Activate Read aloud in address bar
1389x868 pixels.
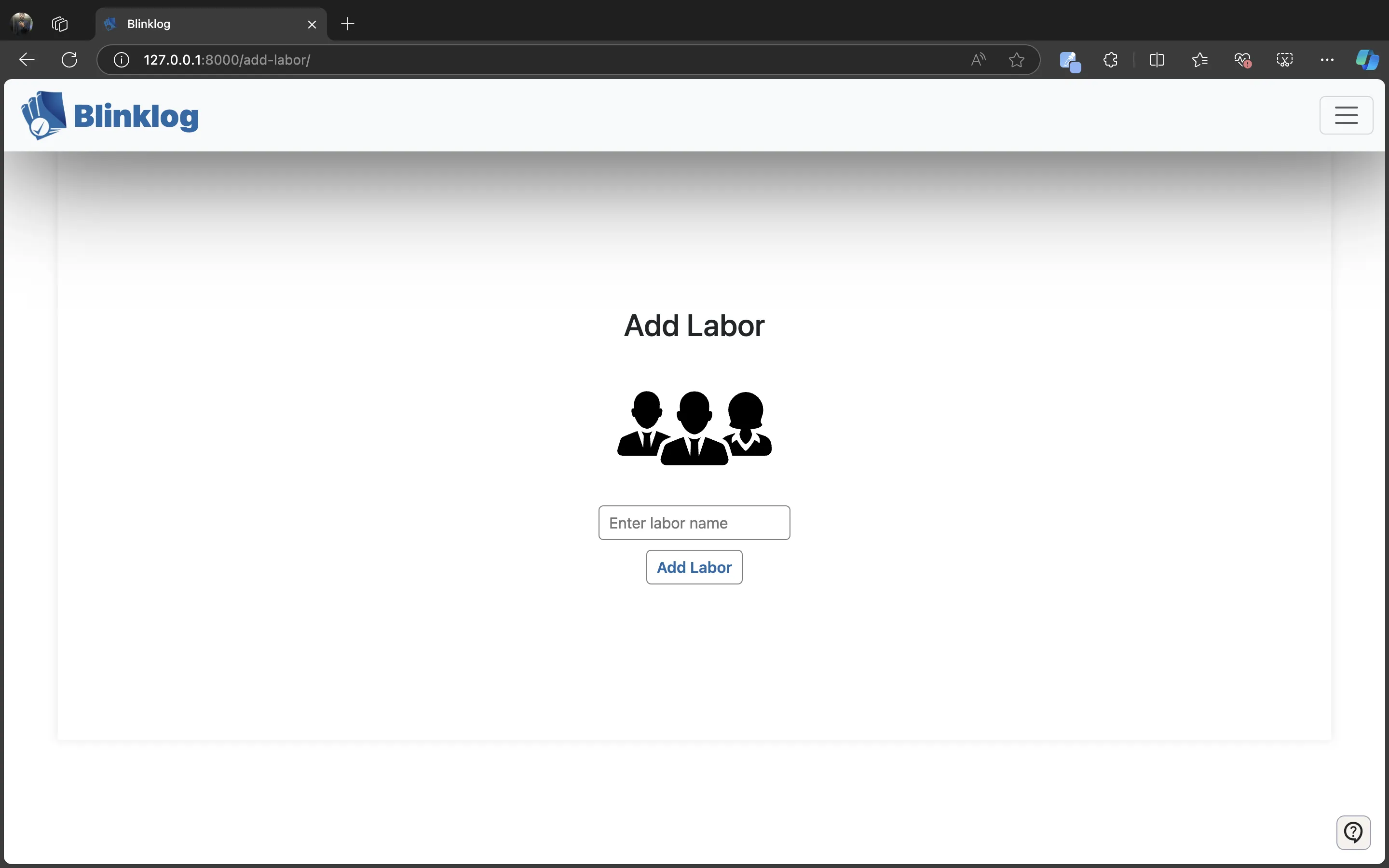[x=979, y=60]
